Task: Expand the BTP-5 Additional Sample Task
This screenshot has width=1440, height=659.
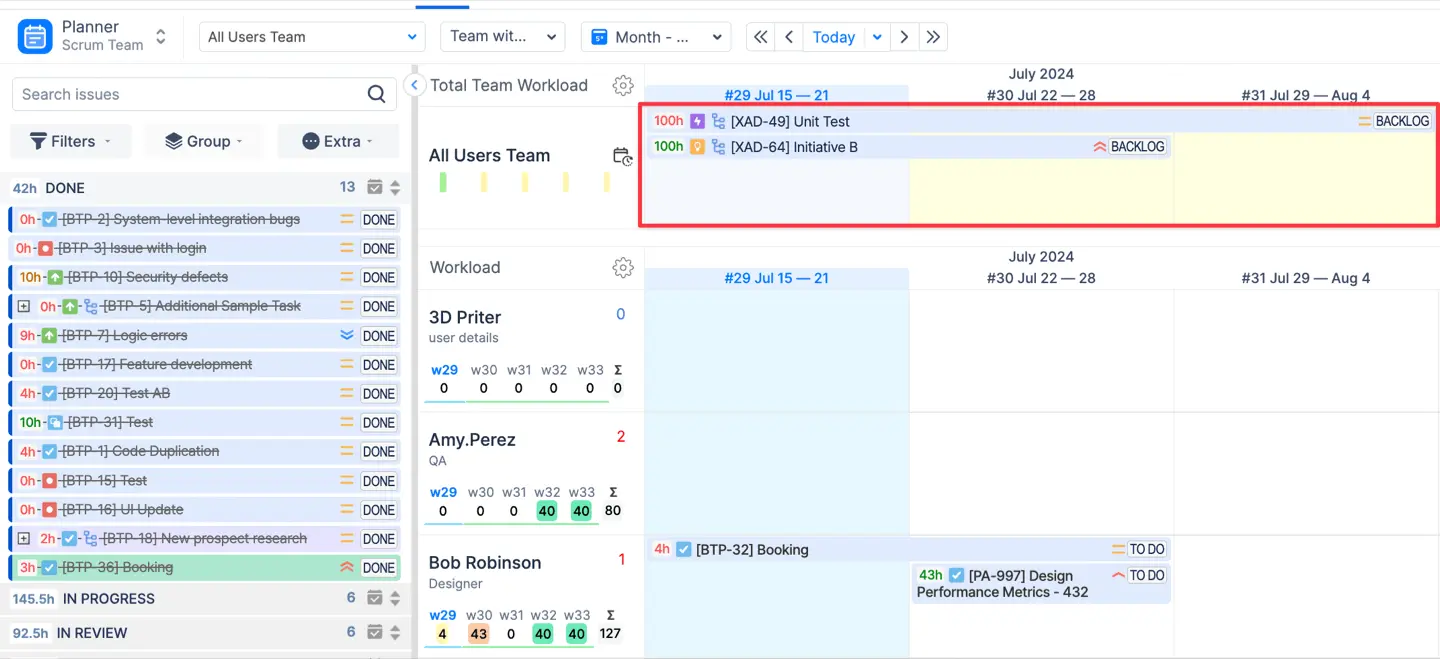Action: point(24,306)
